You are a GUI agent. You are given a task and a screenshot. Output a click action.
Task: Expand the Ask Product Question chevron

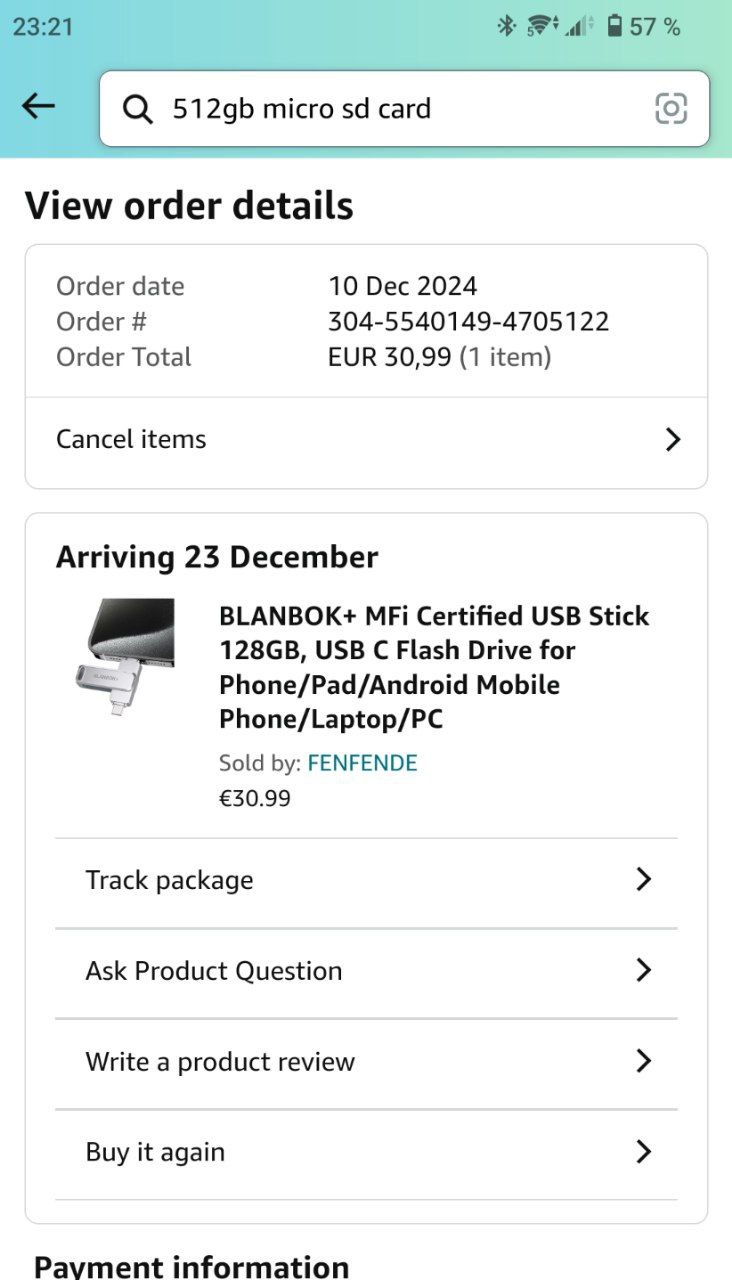pos(644,970)
